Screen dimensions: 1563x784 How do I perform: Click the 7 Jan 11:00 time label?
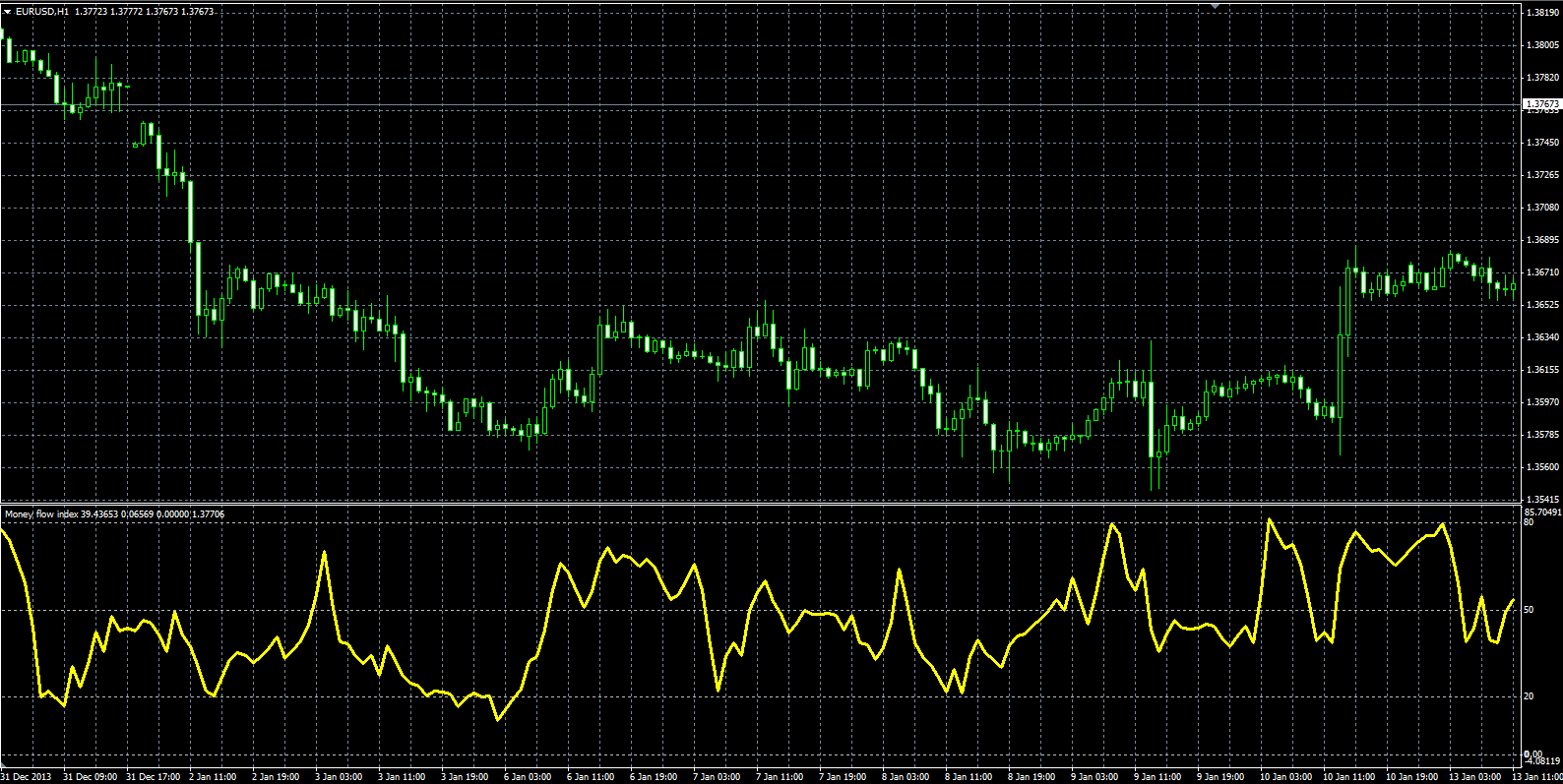coord(780,777)
